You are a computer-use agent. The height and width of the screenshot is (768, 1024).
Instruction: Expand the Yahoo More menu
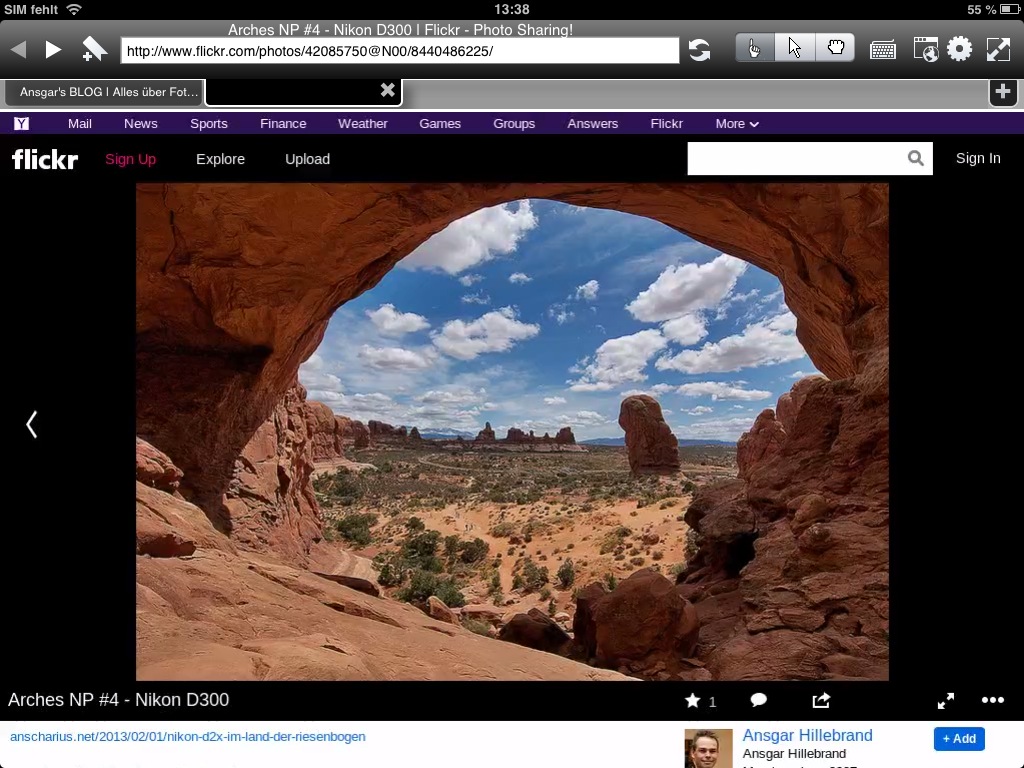point(736,124)
